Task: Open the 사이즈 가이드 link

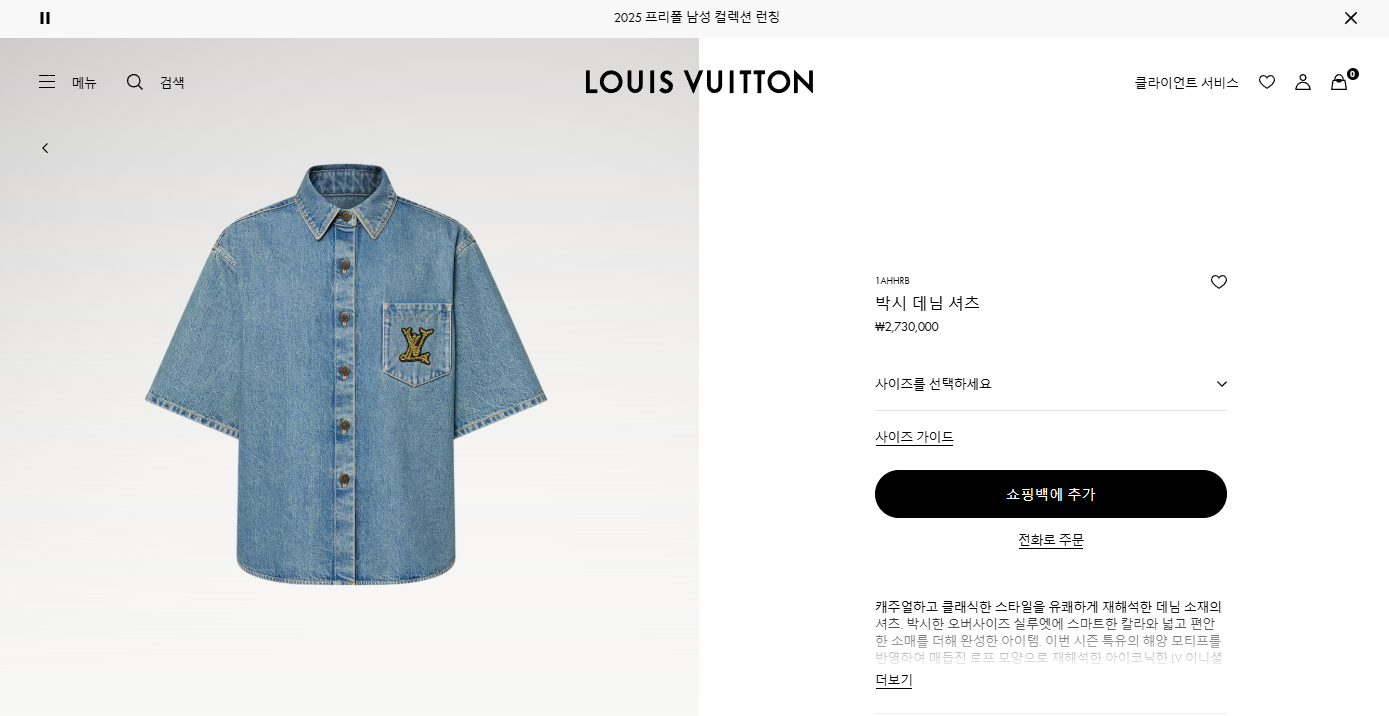Action: pyautogui.click(x=914, y=437)
